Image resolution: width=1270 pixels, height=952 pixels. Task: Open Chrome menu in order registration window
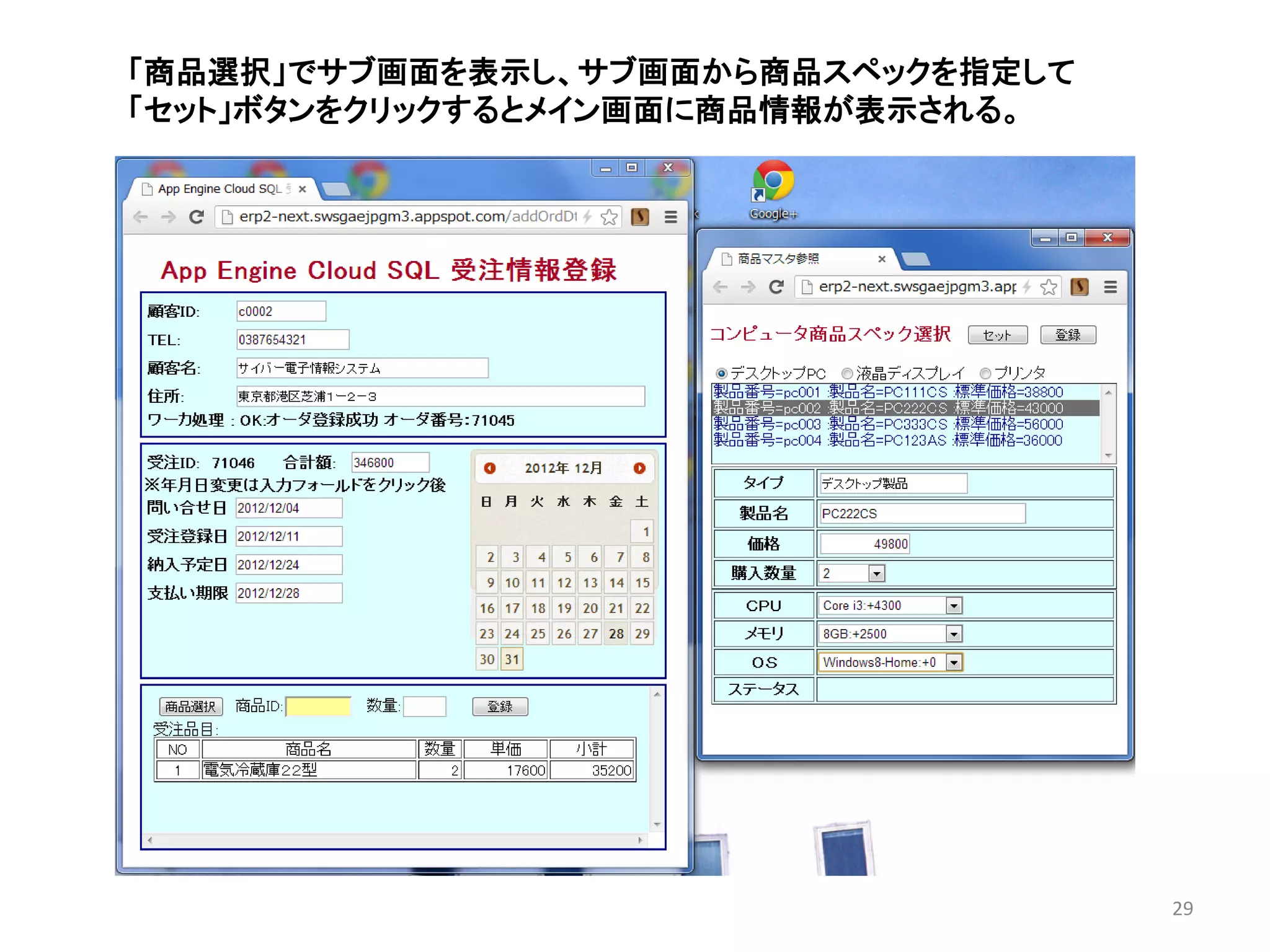(x=670, y=217)
